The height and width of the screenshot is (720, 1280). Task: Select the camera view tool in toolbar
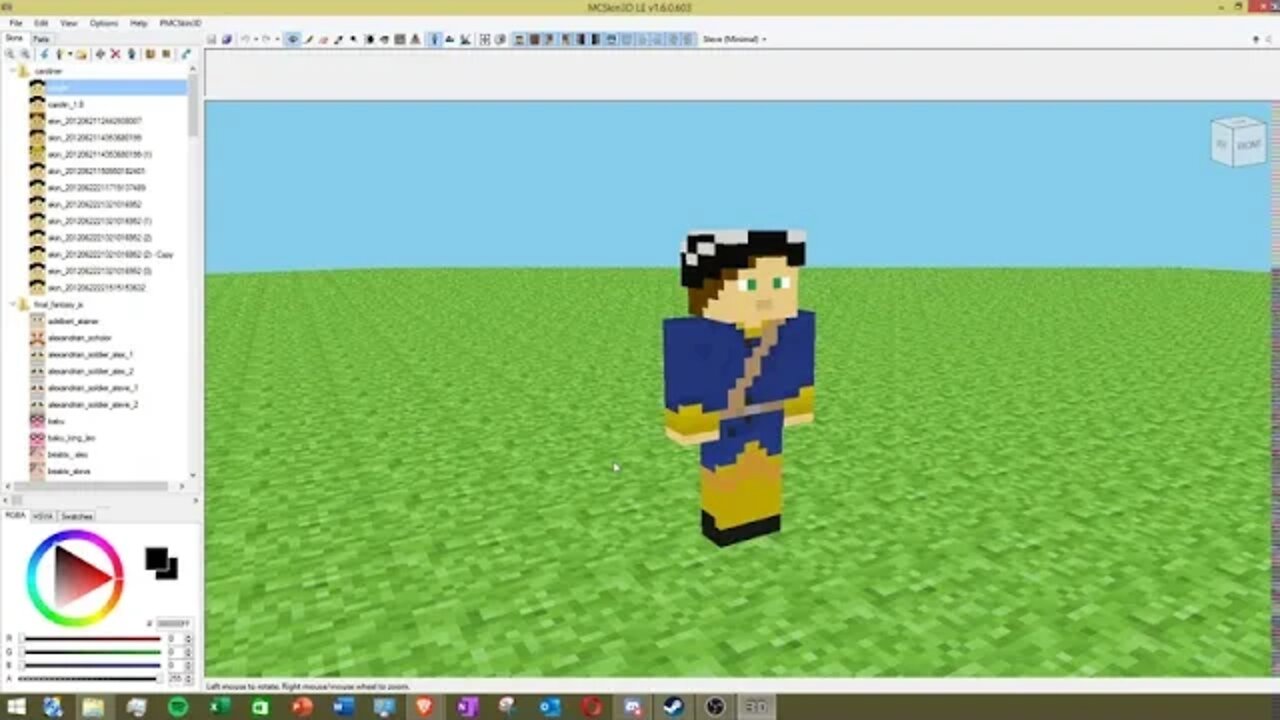[293, 39]
